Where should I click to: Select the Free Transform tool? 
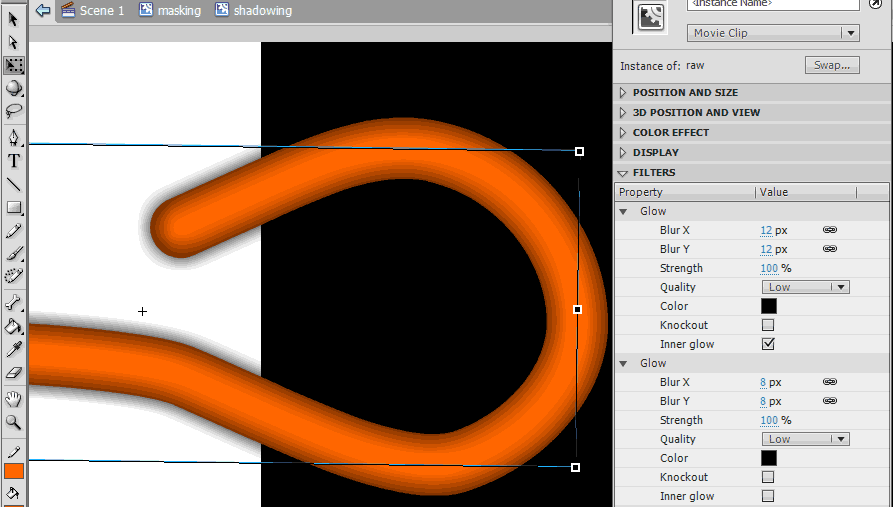point(14,66)
